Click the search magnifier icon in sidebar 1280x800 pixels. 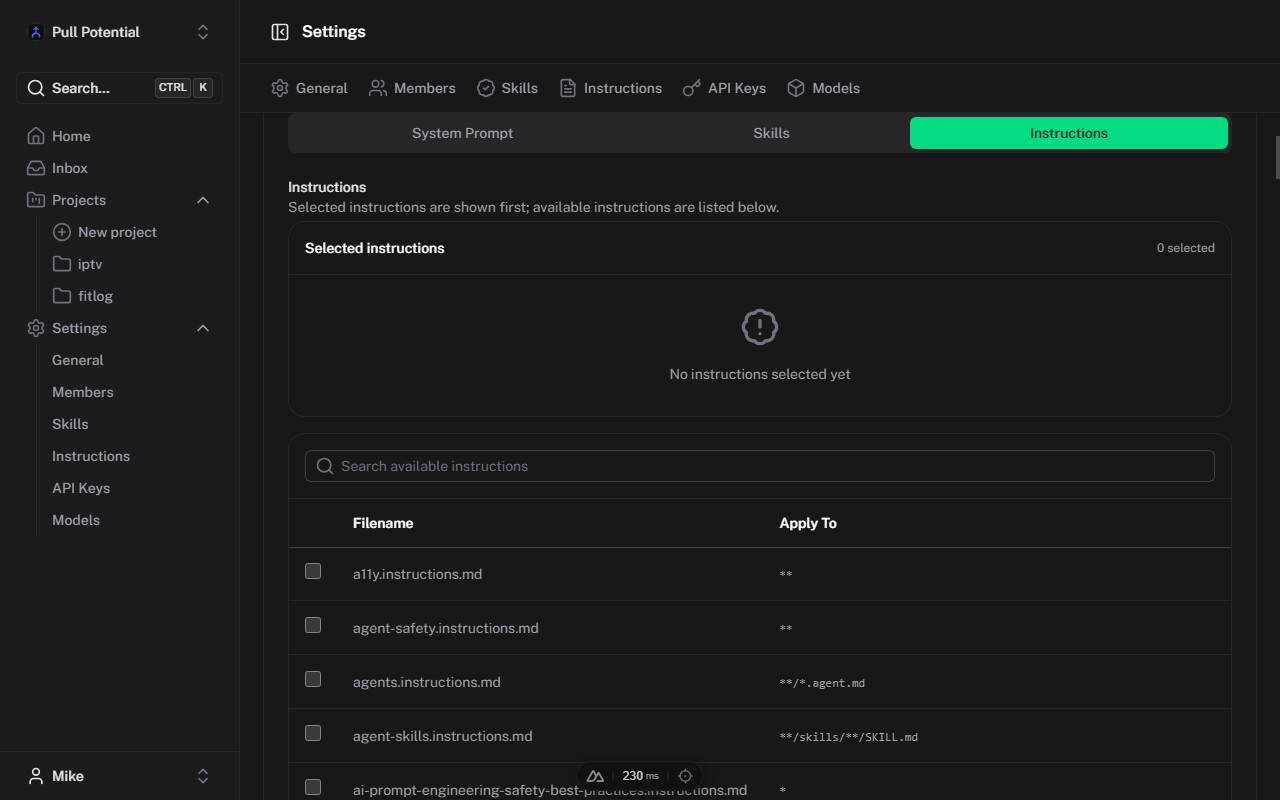point(35,88)
